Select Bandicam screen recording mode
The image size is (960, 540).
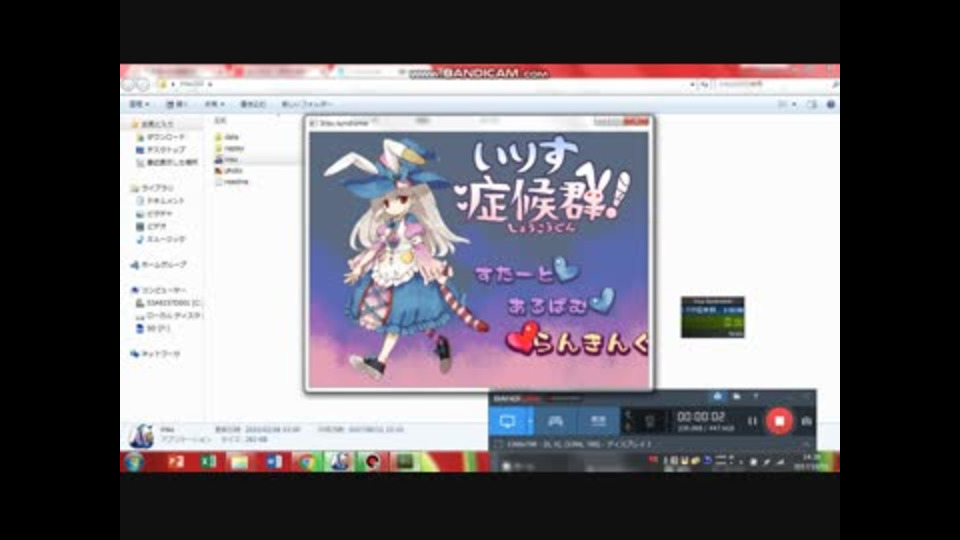coord(508,421)
